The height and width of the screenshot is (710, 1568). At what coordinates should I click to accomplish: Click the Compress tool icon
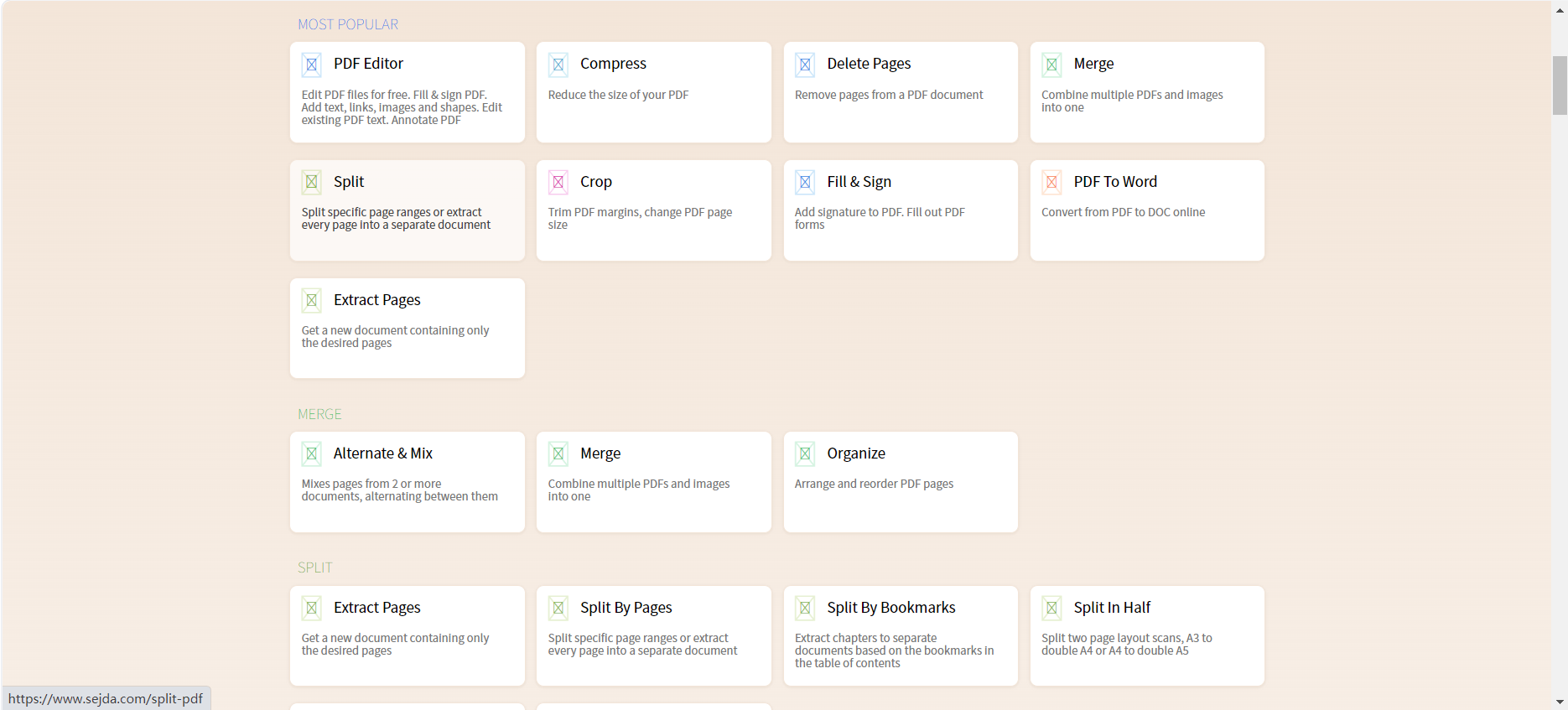coord(558,65)
